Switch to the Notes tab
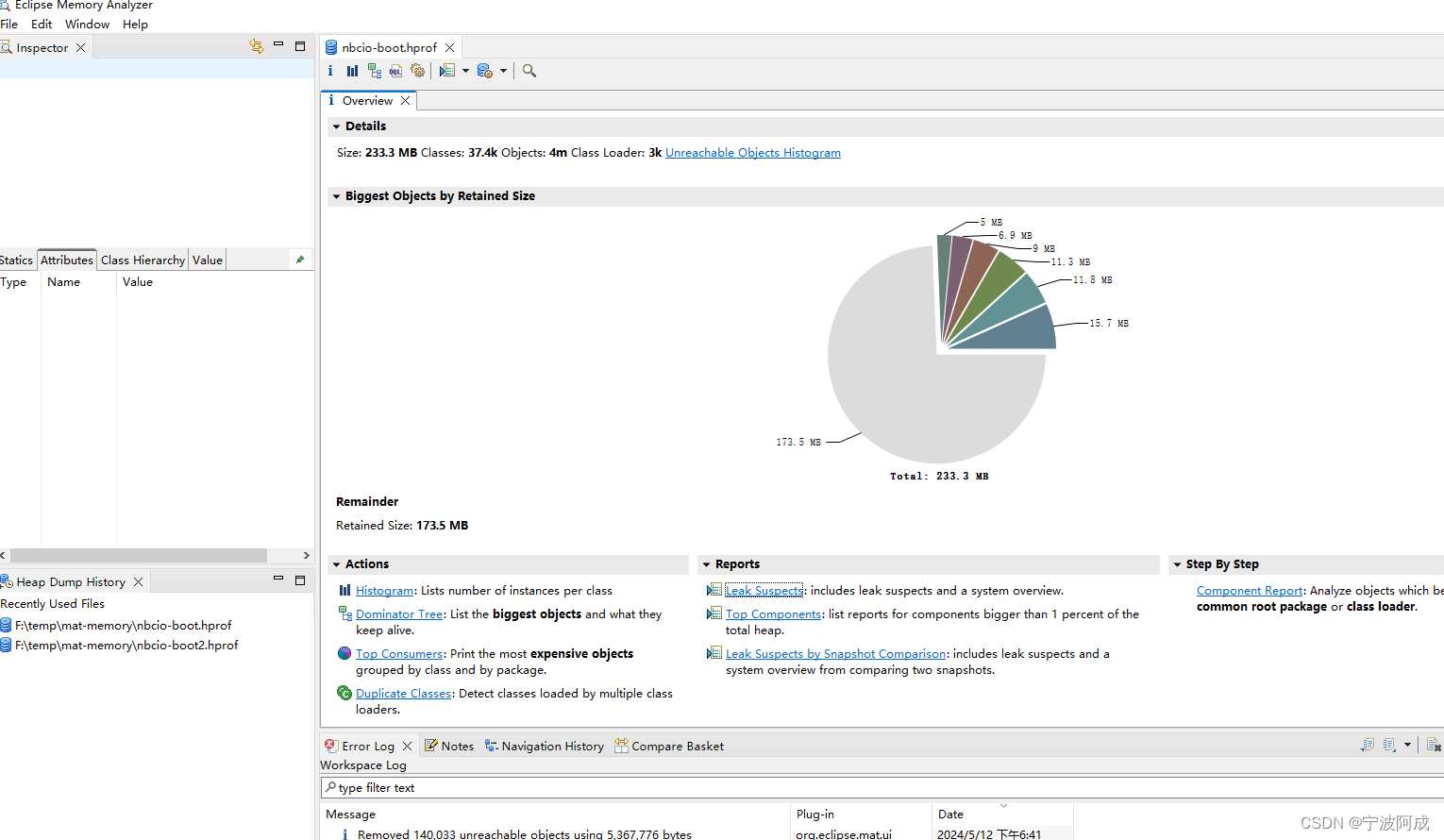 click(456, 745)
